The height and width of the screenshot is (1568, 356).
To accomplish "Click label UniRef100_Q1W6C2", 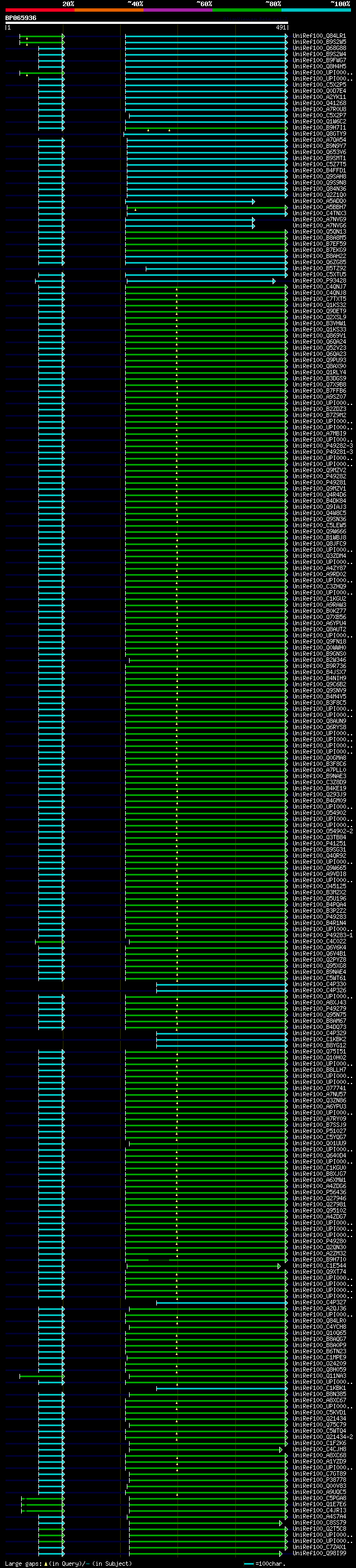I will pyautogui.click(x=319, y=122).
